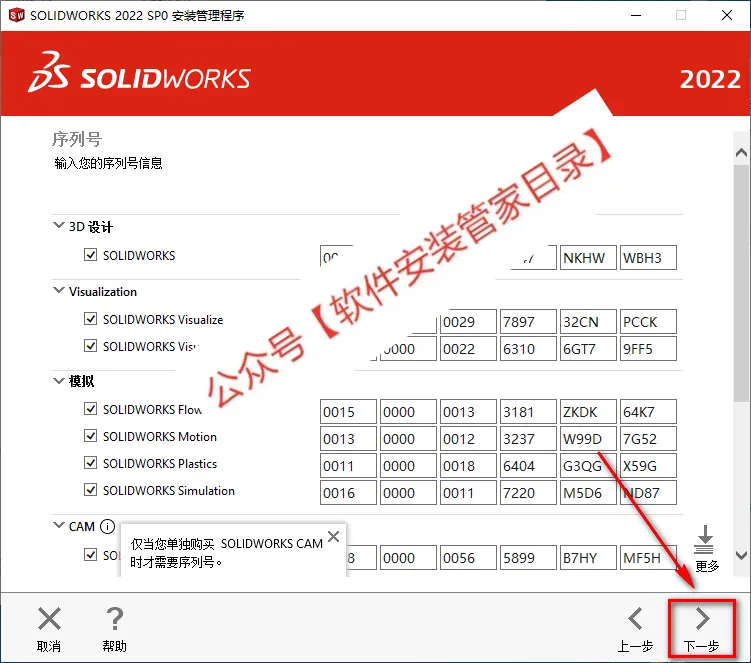Image resolution: width=751 pixels, height=663 pixels.
Task: Click the NKHW serial field
Action: click(x=588, y=258)
